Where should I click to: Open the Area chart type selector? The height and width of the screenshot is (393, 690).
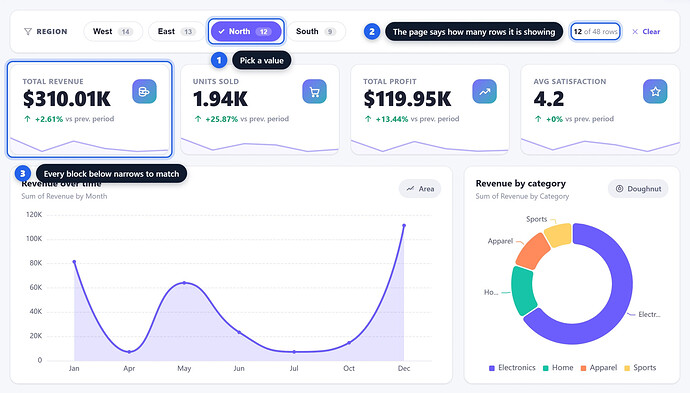(x=420, y=189)
